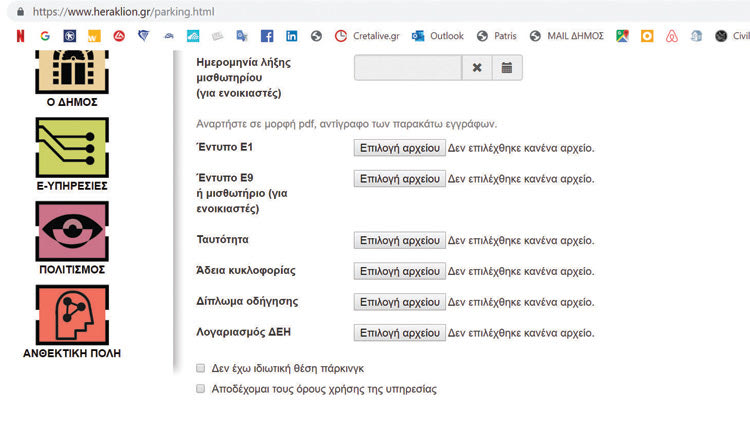Choose file for Έντυπο Ε1
The height and width of the screenshot is (430, 750).
pyautogui.click(x=399, y=148)
